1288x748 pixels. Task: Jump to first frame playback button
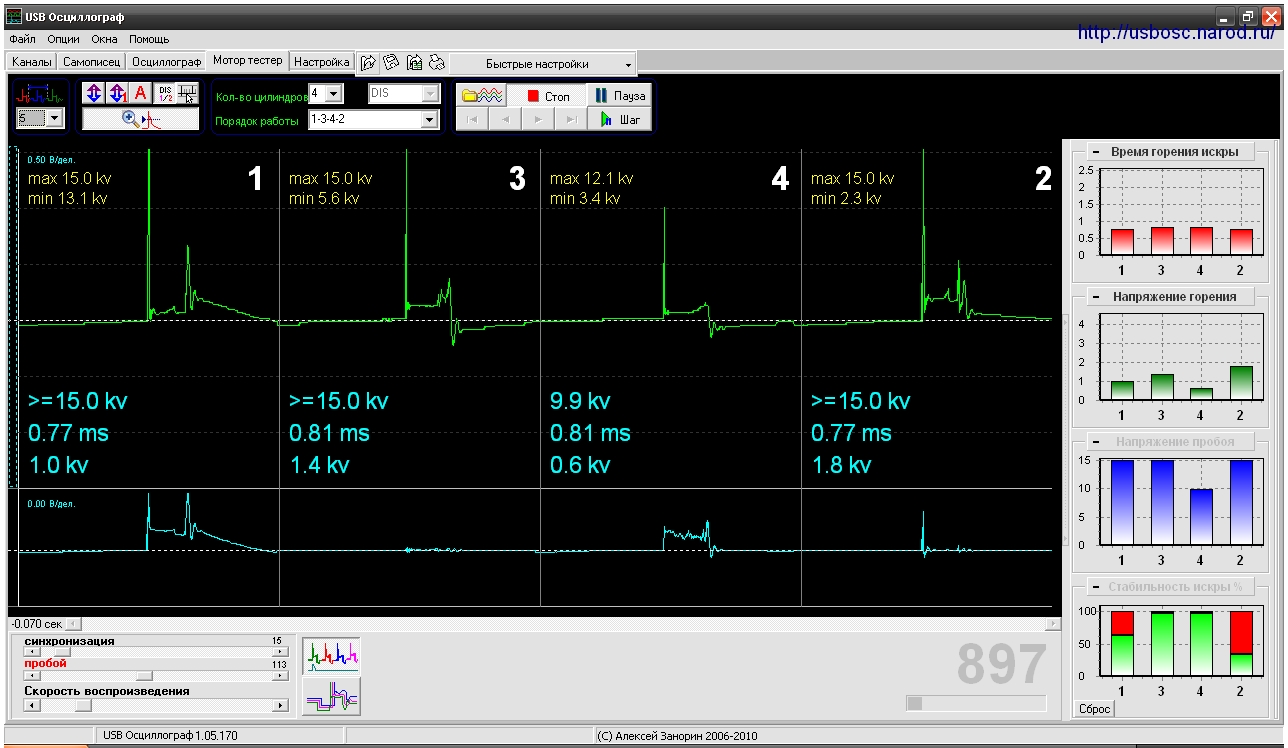[x=472, y=119]
